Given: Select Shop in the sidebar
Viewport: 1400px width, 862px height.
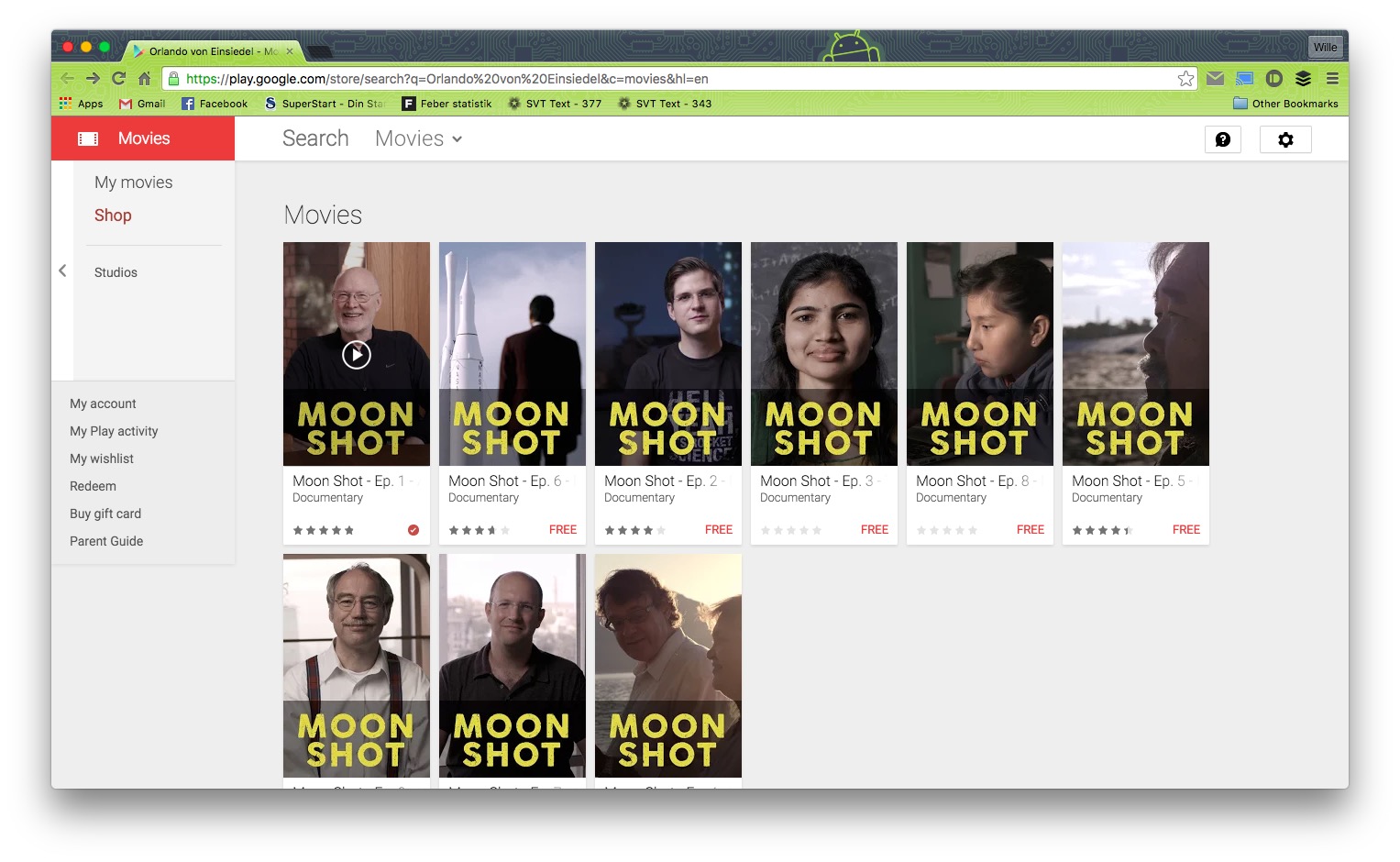Looking at the screenshot, I should 113,215.
